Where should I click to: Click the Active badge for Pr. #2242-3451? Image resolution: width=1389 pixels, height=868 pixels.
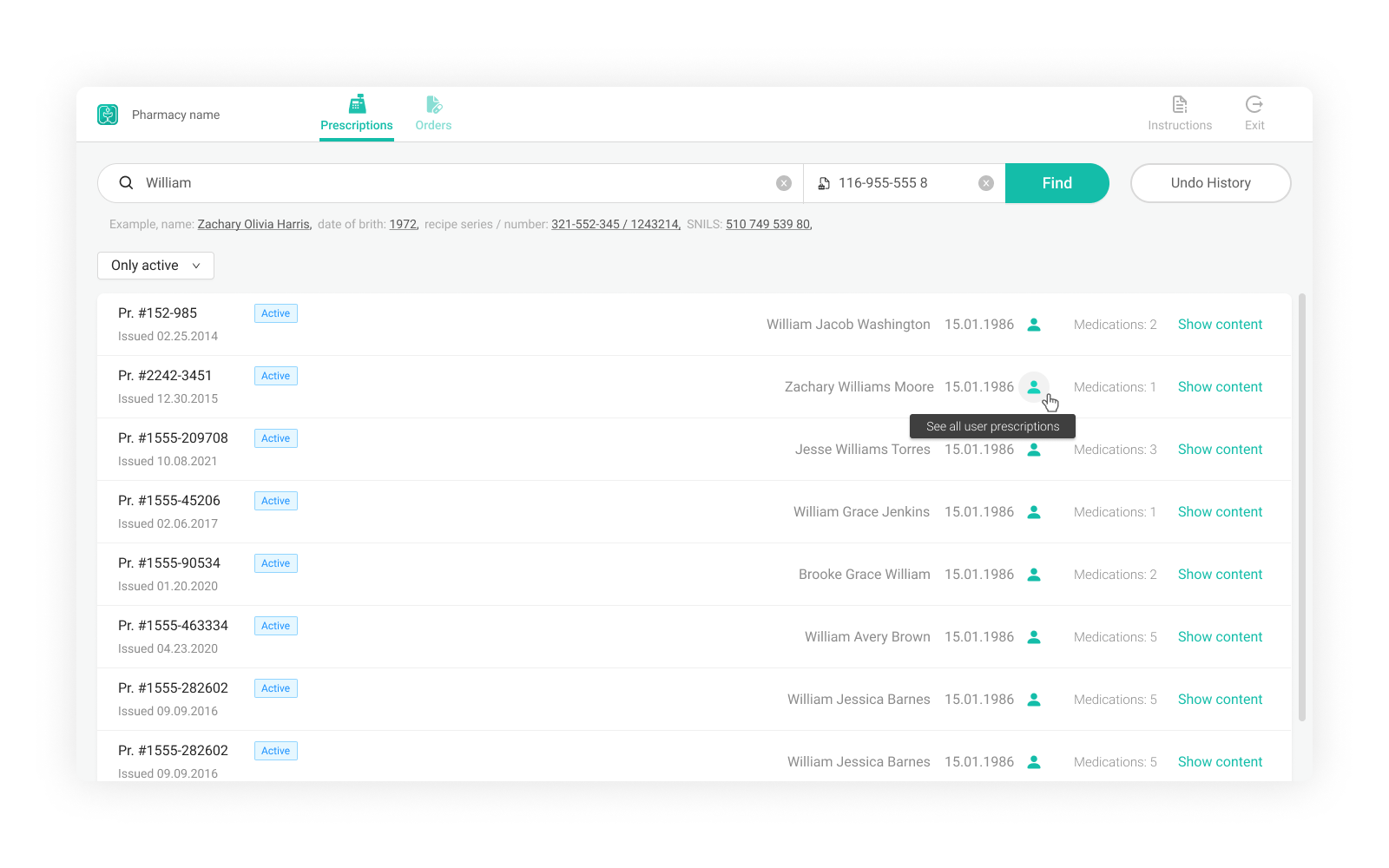[276, 376]
